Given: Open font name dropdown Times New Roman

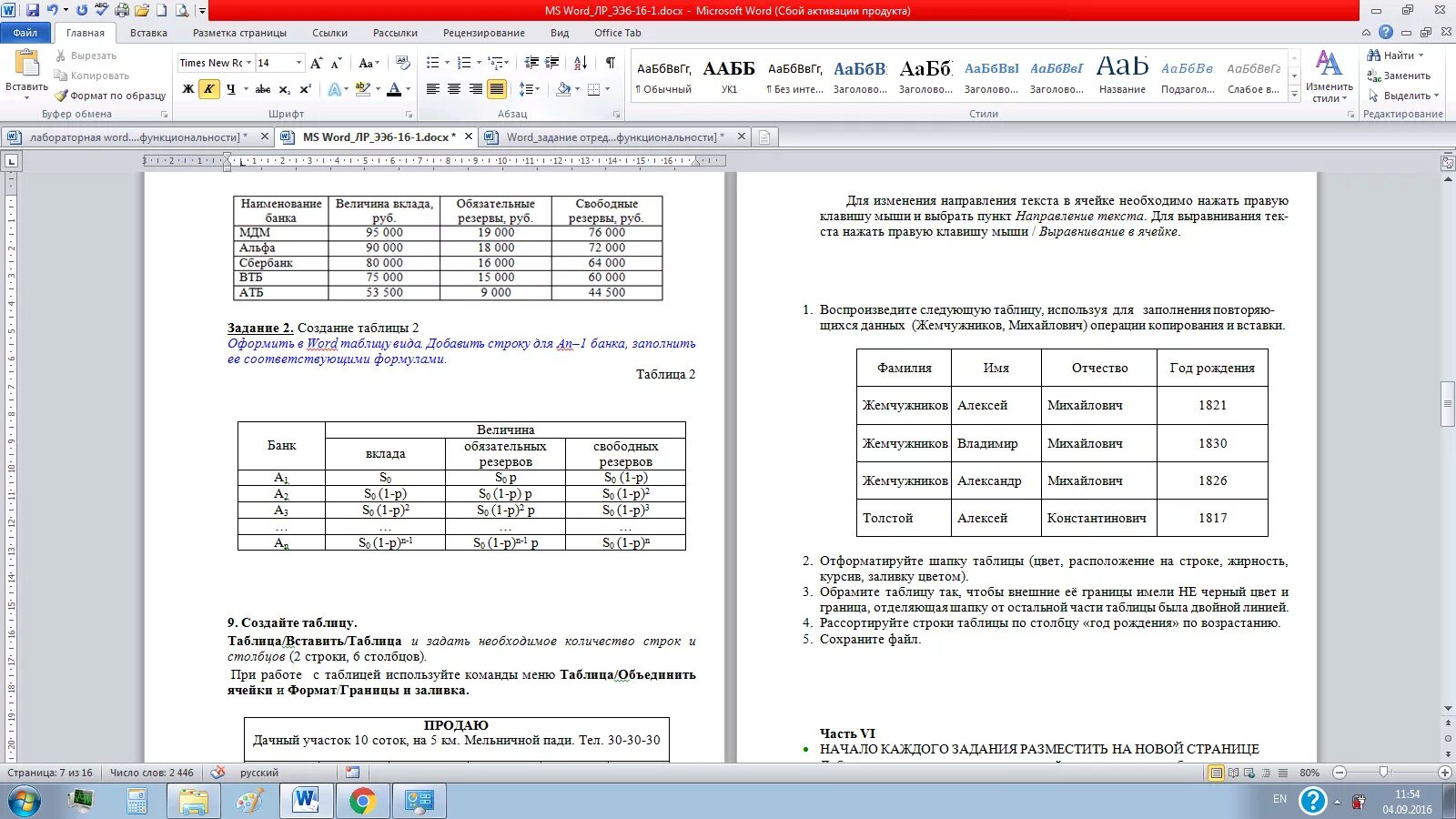Looking at the screenshot, I should tap(249, 63).
